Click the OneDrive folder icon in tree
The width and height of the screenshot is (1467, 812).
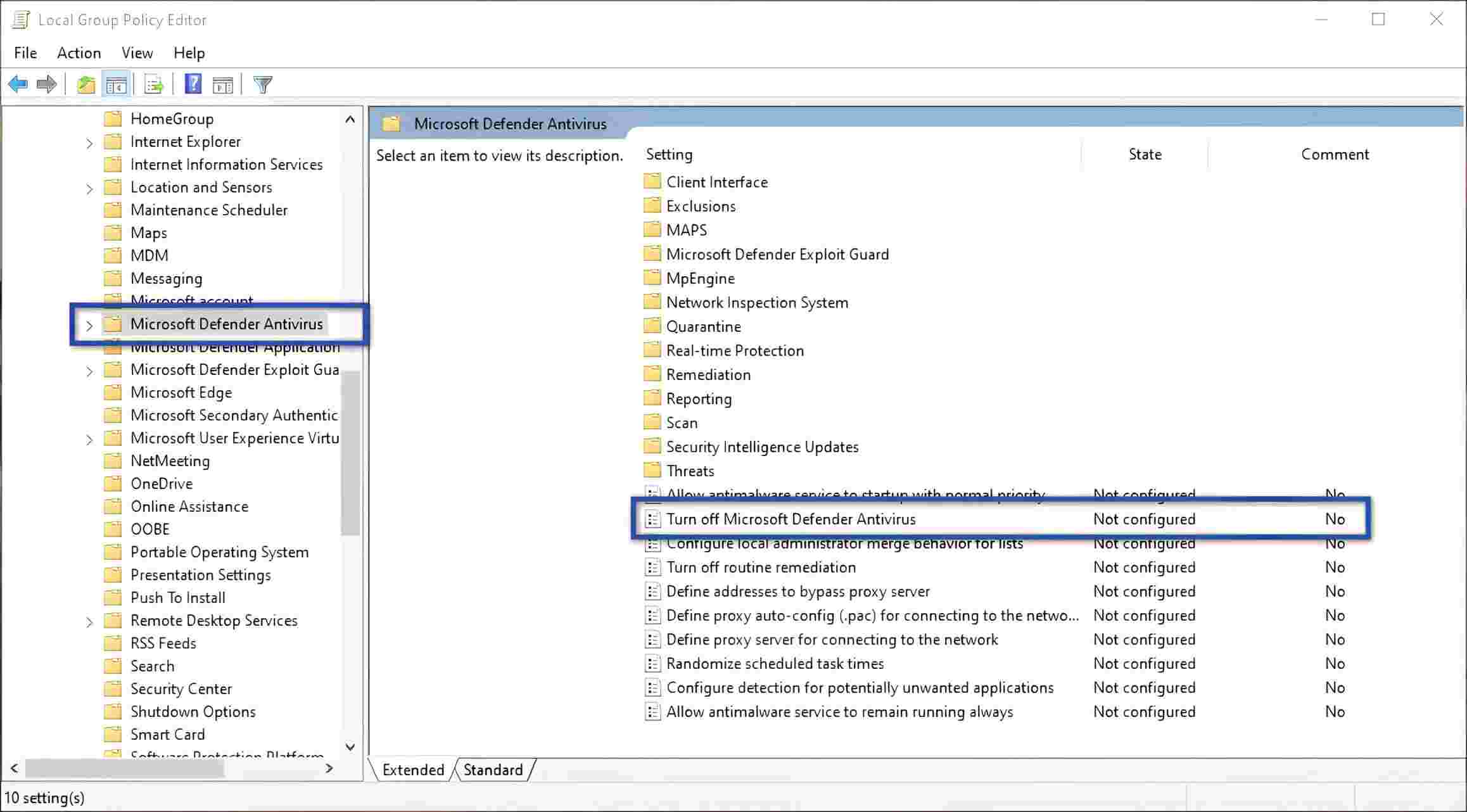(x=113, y=483)
